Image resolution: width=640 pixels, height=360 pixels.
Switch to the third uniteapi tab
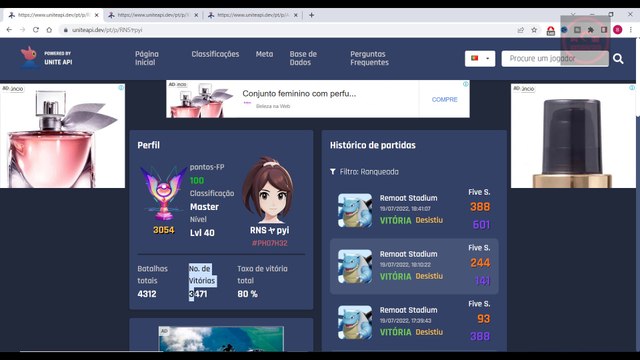pyautogui.click(x=253, y=15)
